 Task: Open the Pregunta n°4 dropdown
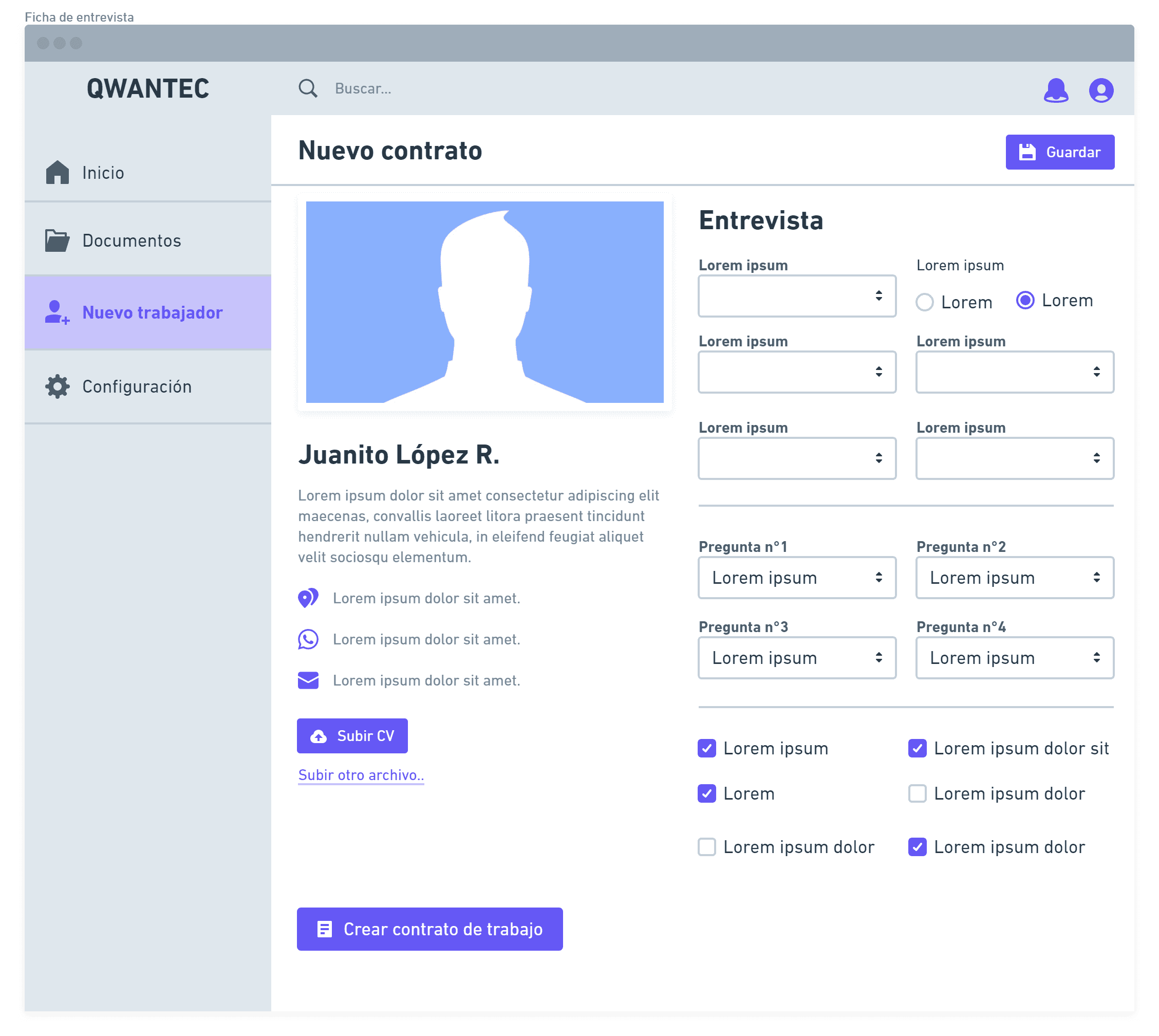1014,658
